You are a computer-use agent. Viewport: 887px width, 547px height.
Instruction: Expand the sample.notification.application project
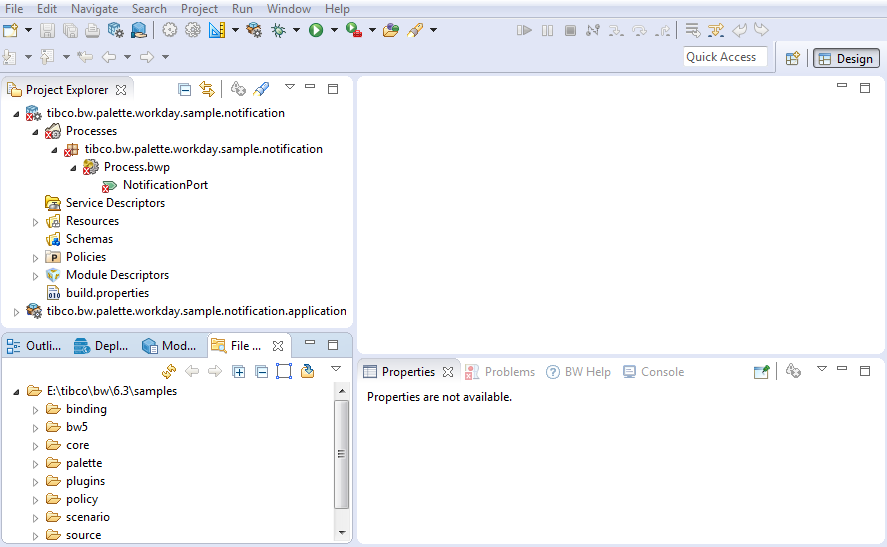pyautogui.click(x=16, y=312)
